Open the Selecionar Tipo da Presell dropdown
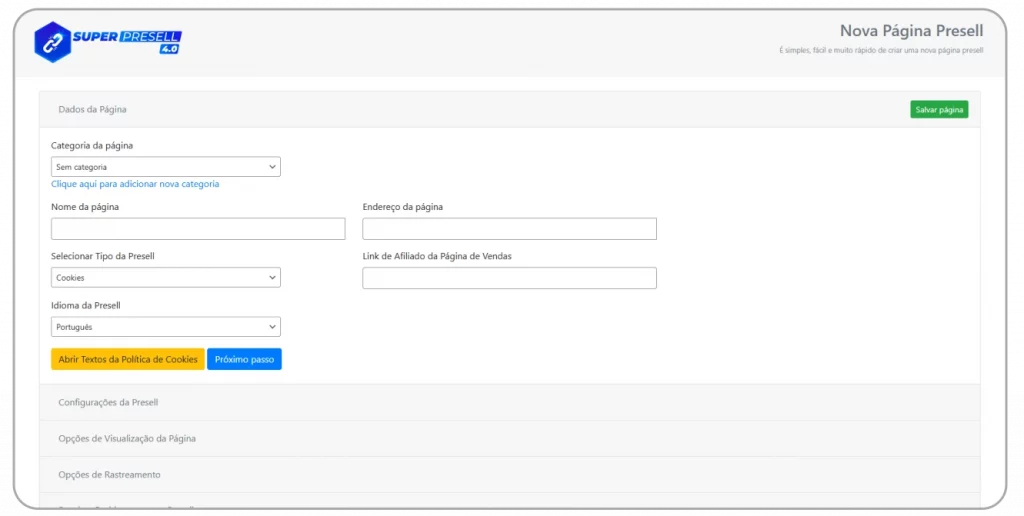The image size is (1024, 516). pos(165,278)
